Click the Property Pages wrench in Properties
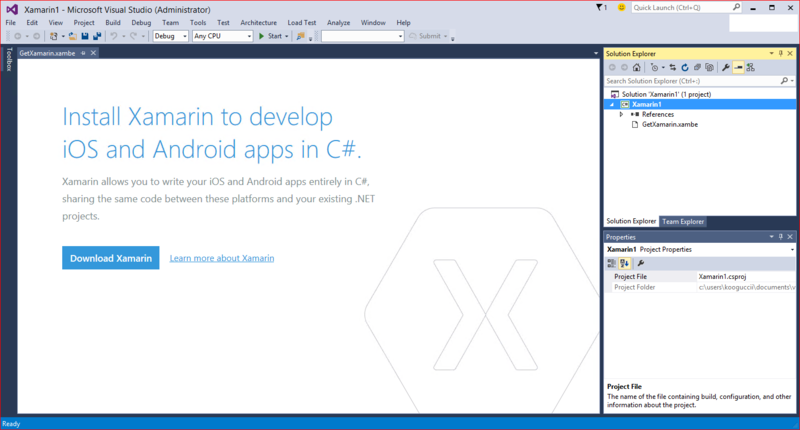The width and height of the screenshot is (800, 430). pos(641,263)
